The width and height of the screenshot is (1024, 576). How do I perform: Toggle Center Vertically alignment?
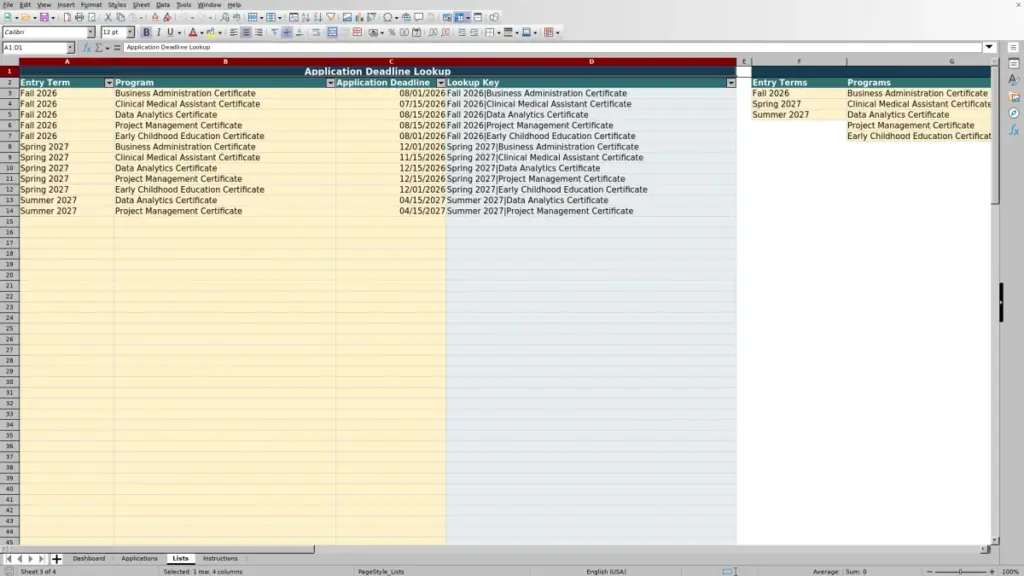[287, 32]
